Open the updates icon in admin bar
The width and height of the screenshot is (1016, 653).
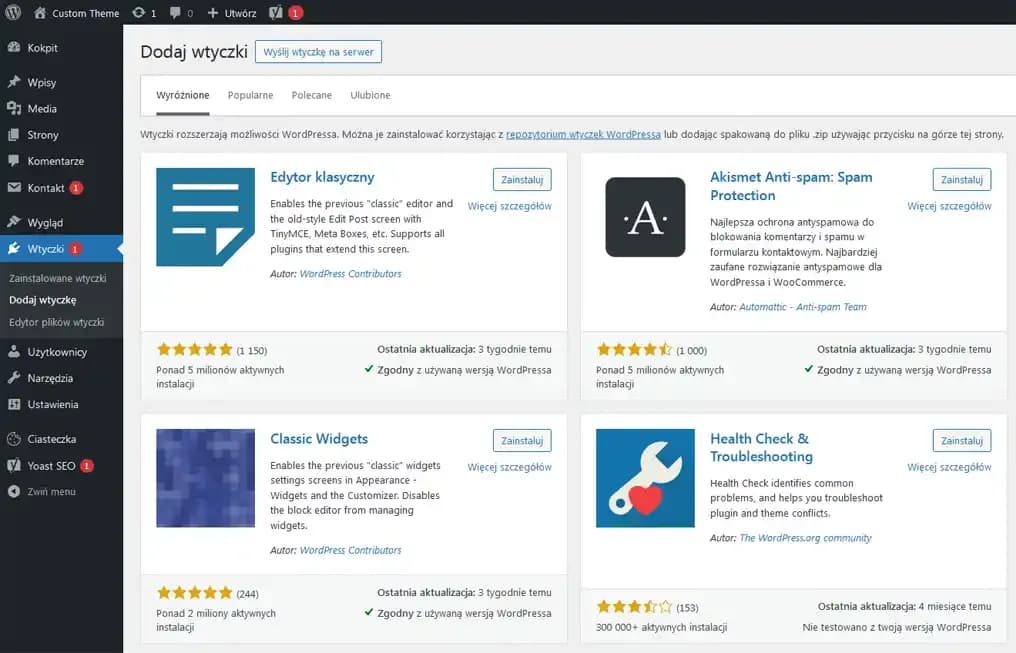coord(138,13)
